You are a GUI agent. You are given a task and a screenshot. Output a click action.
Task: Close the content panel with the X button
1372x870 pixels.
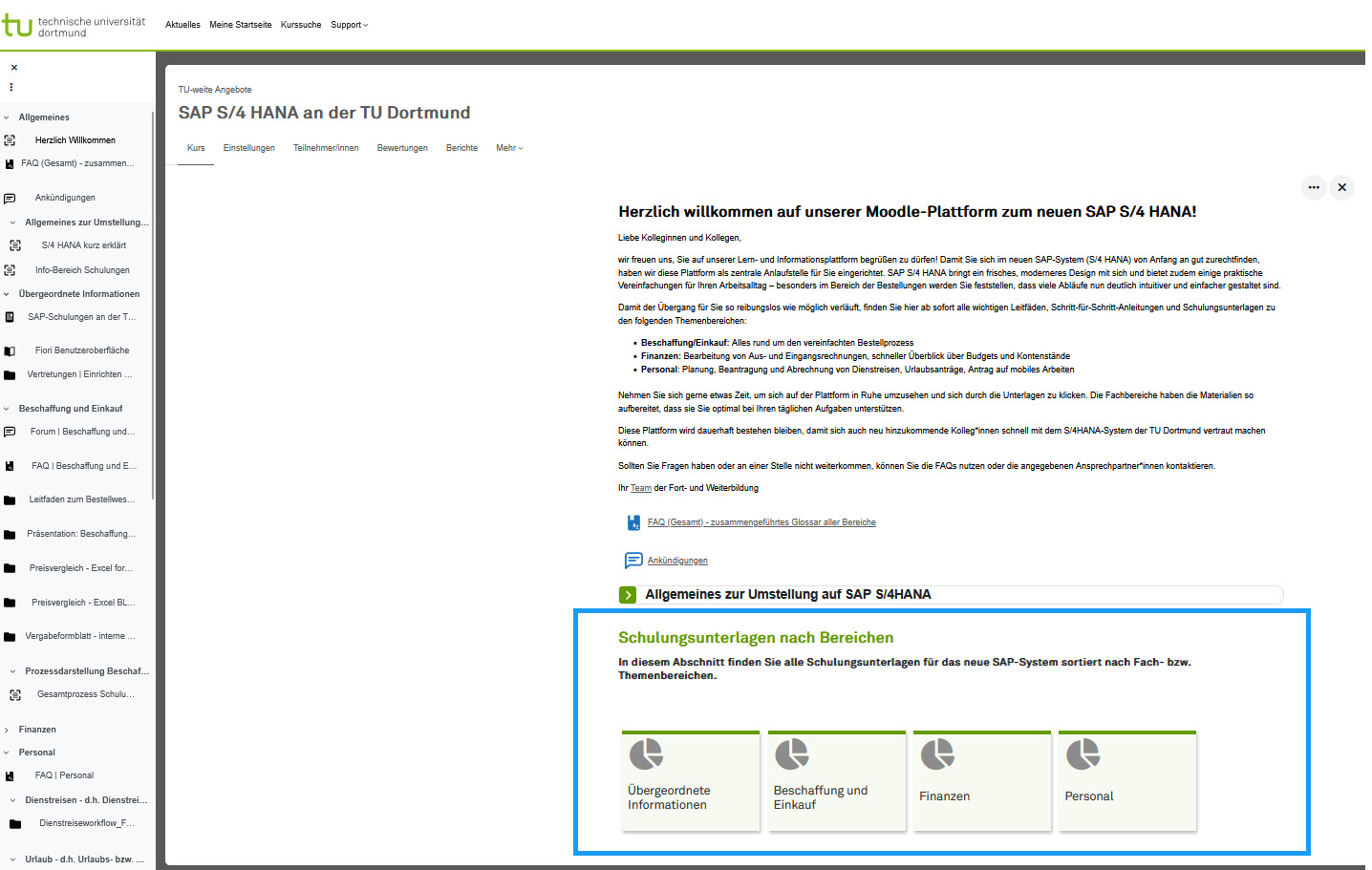[x=1342, y=187]
